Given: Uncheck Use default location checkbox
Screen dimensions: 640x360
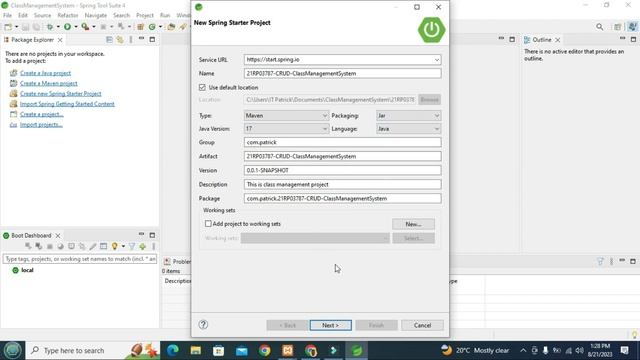Looking at the screenshot, I should (202, 87).
